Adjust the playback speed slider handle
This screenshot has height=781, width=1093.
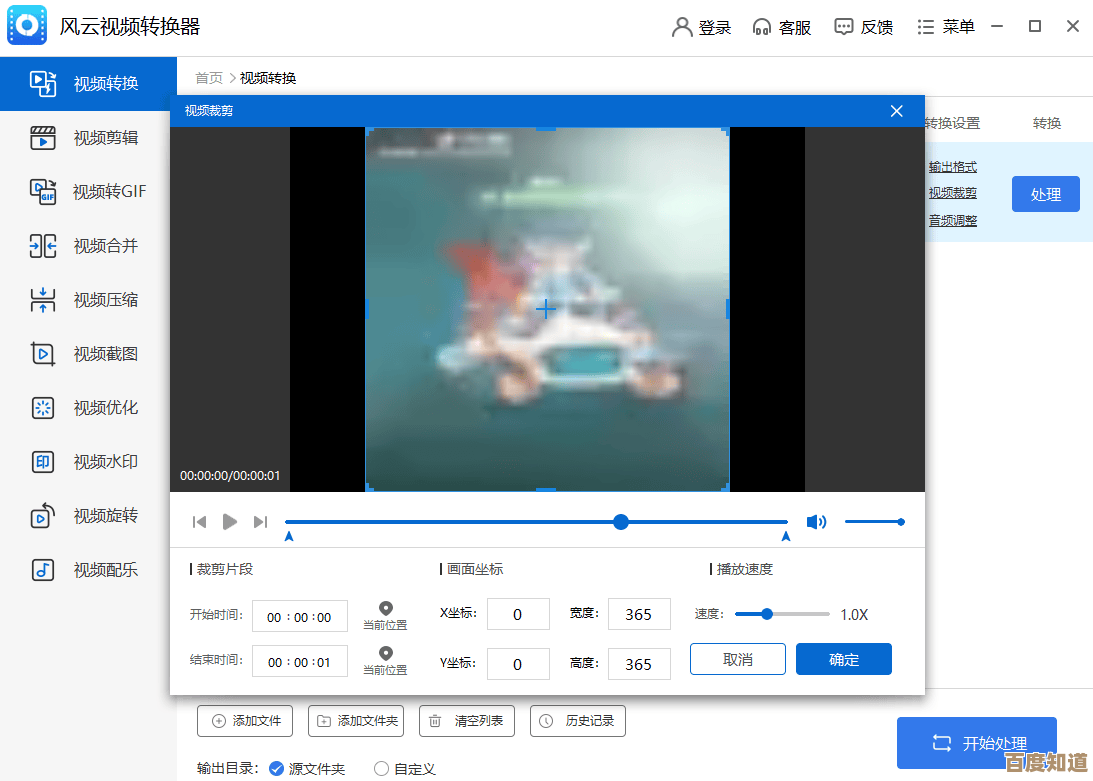pyautogui.click(x=767, y=614)
